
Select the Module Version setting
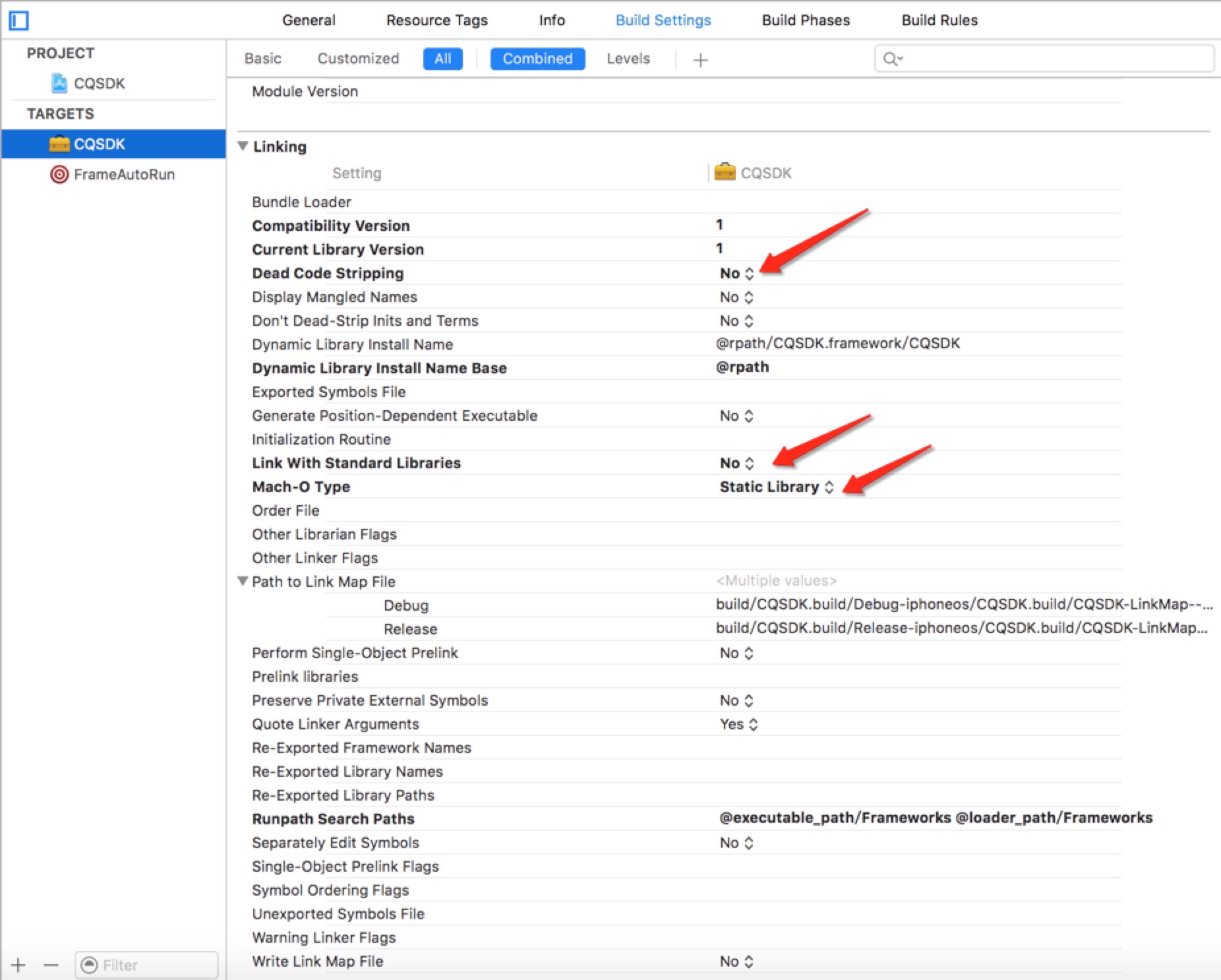coord(305,91)
